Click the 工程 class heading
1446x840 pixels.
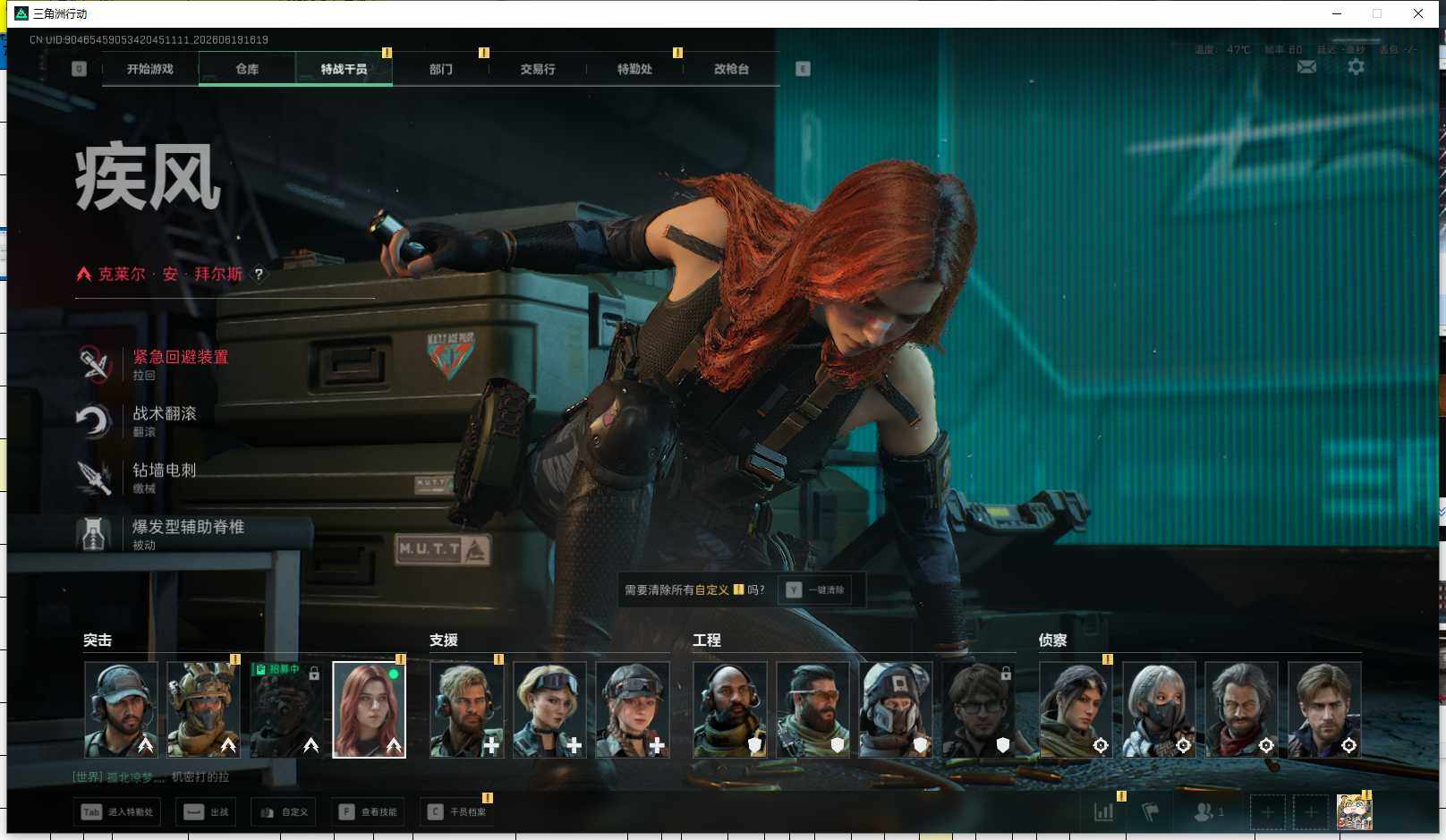(707, 641)
